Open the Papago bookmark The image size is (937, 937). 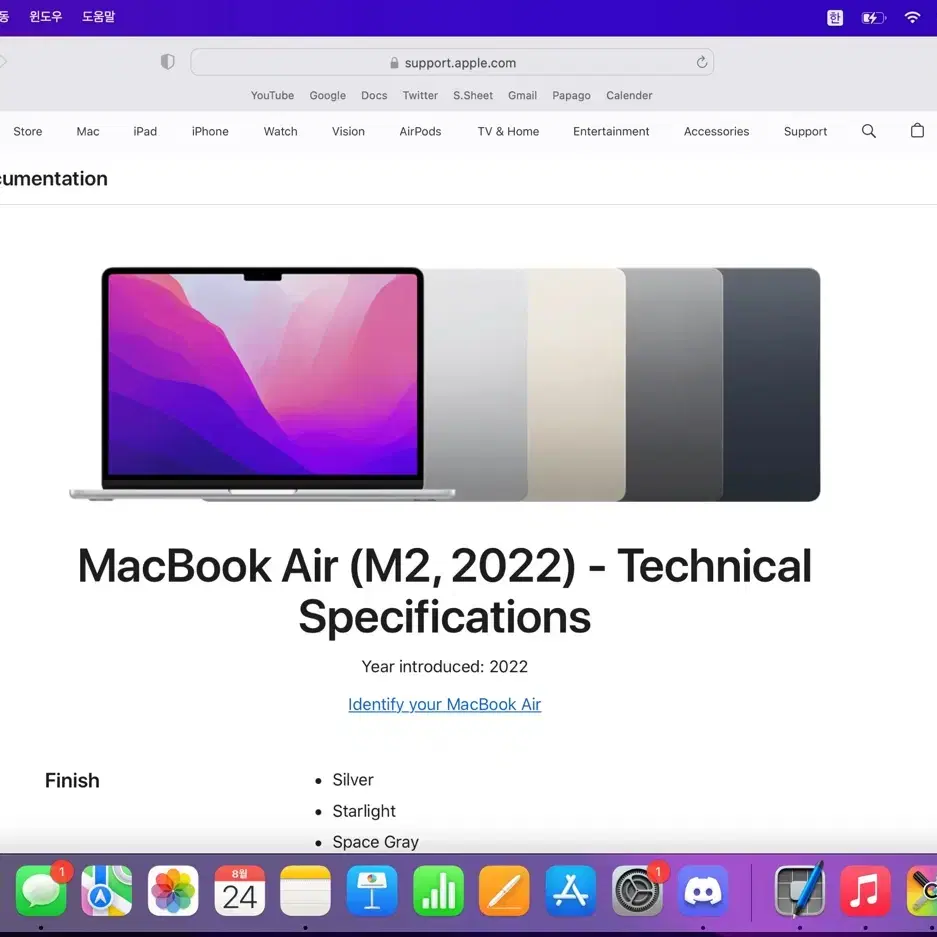[x=571, y=96]
